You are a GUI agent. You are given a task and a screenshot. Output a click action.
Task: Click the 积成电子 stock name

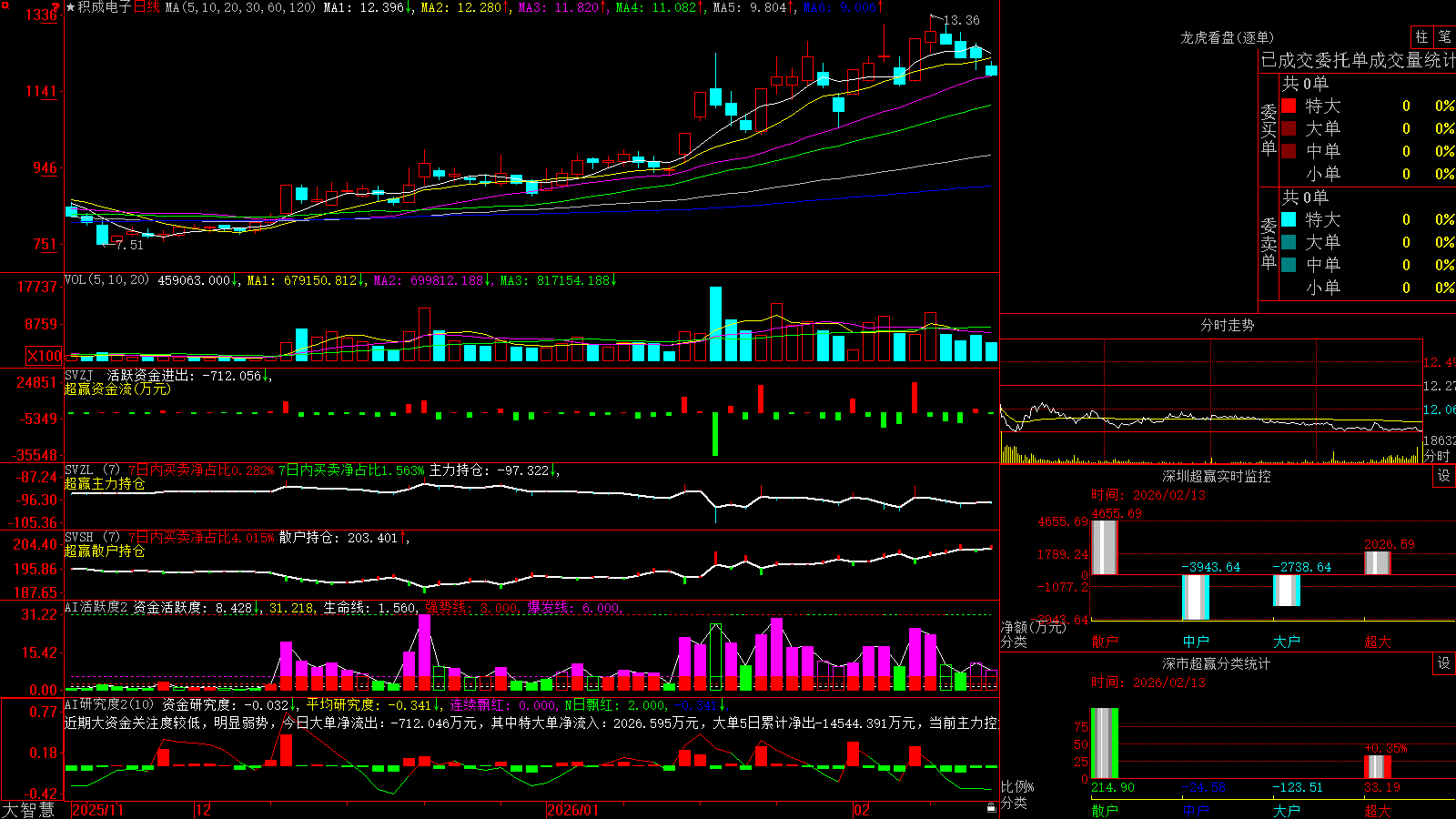pyautogui.click(x=105, y=7)
